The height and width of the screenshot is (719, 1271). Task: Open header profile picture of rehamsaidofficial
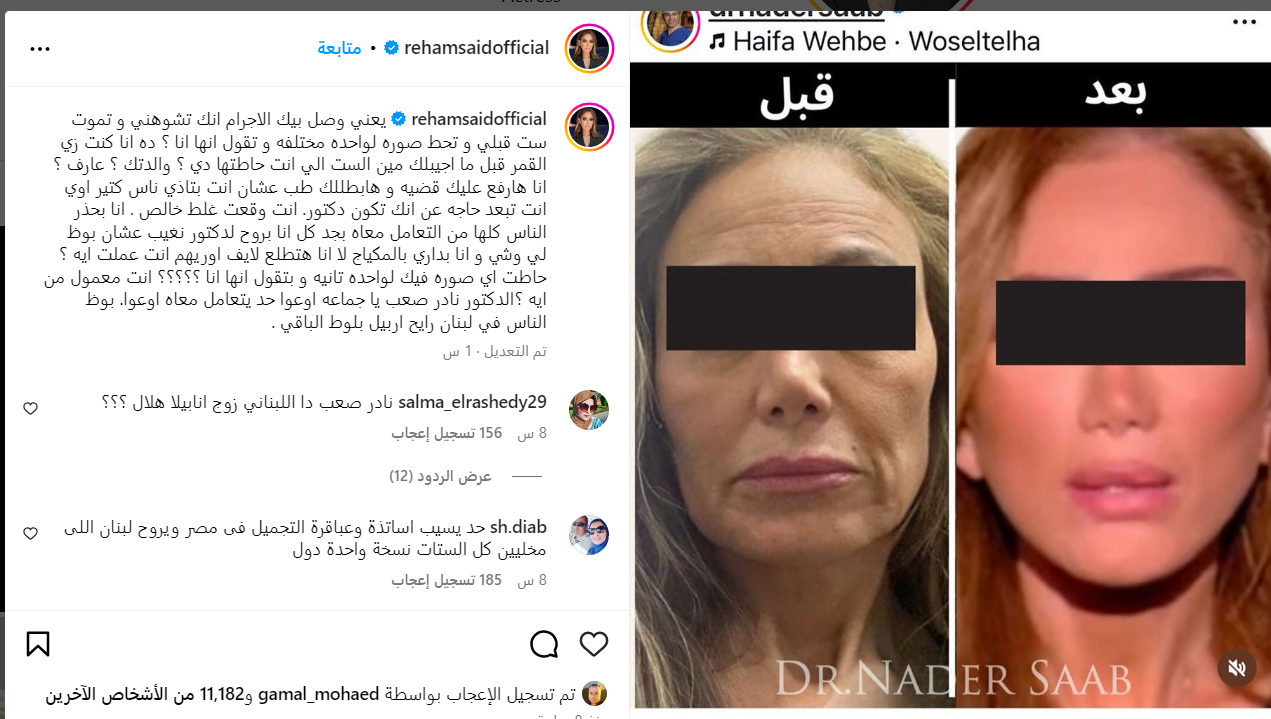589,49
